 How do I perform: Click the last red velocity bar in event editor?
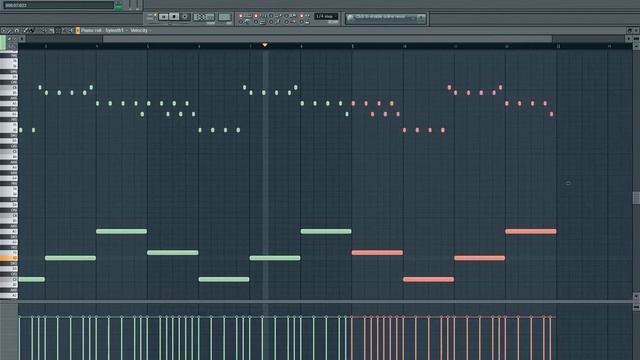pos(551,337)
